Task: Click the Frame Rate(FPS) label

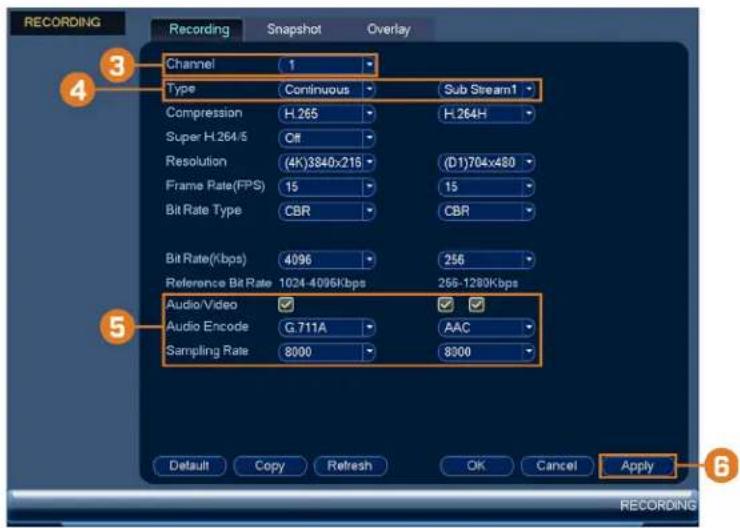Action: pyautogui.click(x=215, y=186)
